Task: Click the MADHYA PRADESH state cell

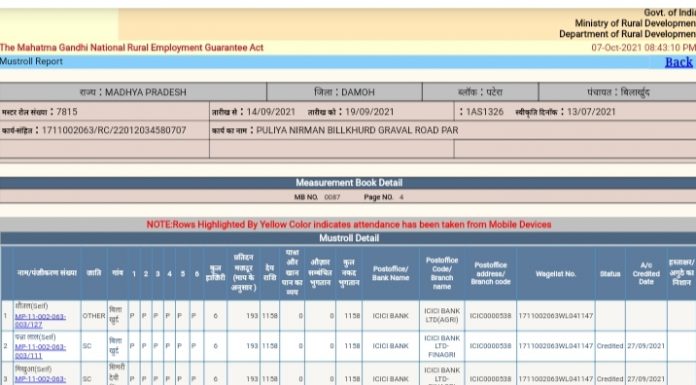Action: click(x=133, y=92)
